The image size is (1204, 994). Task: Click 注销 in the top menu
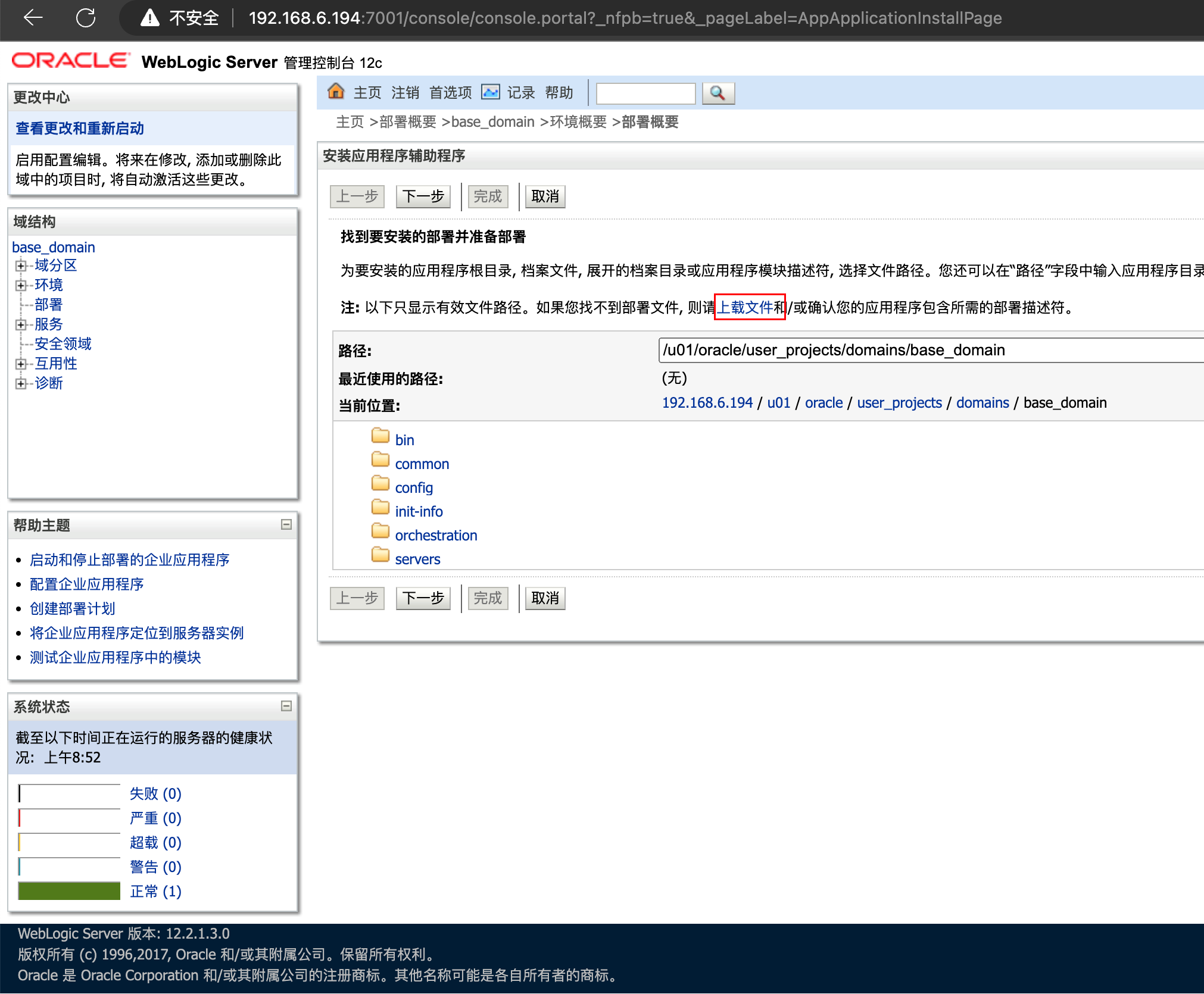(405, 93)
